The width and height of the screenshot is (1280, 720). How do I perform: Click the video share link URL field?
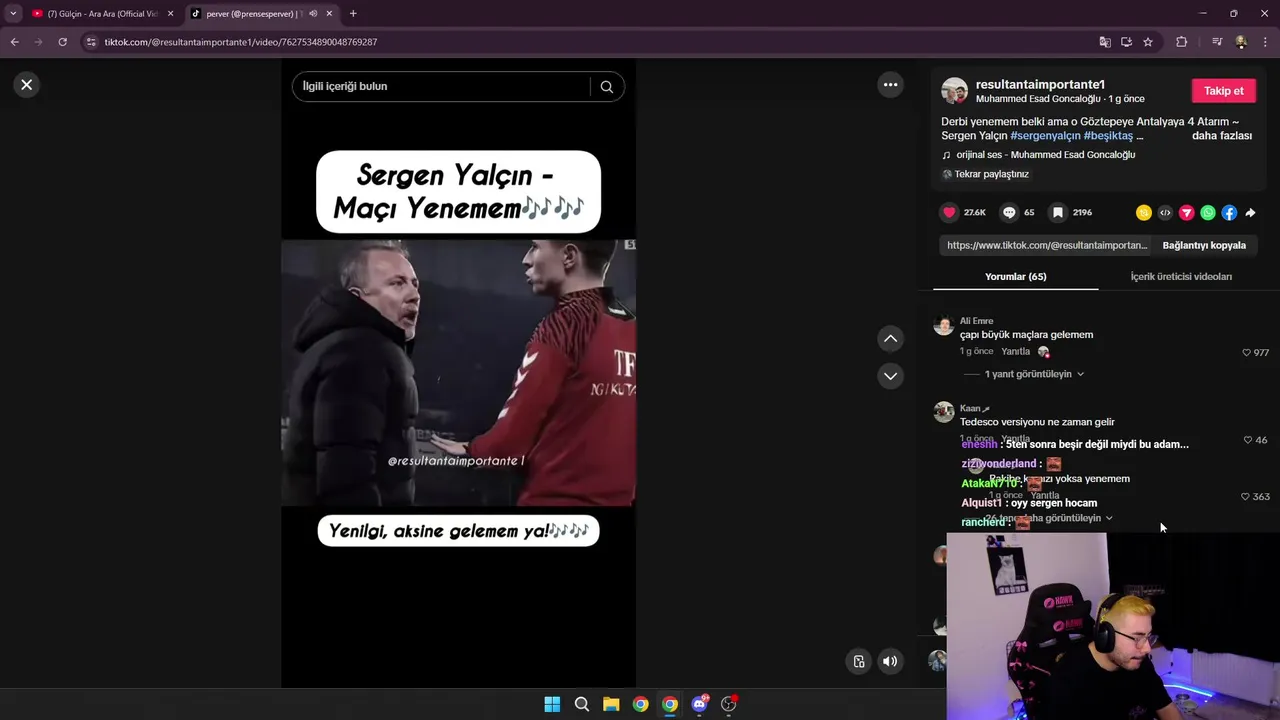1047,245
